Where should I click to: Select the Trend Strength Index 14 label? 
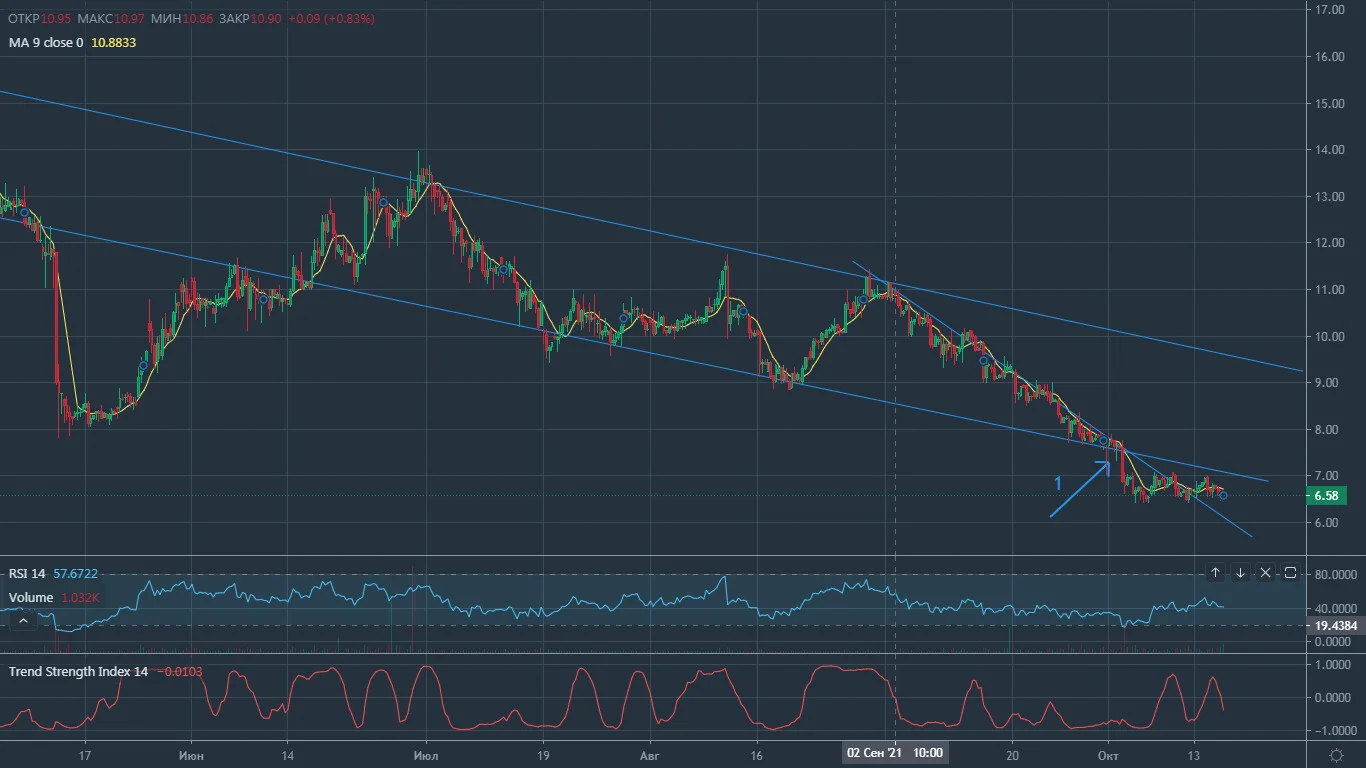click(78, 671)
